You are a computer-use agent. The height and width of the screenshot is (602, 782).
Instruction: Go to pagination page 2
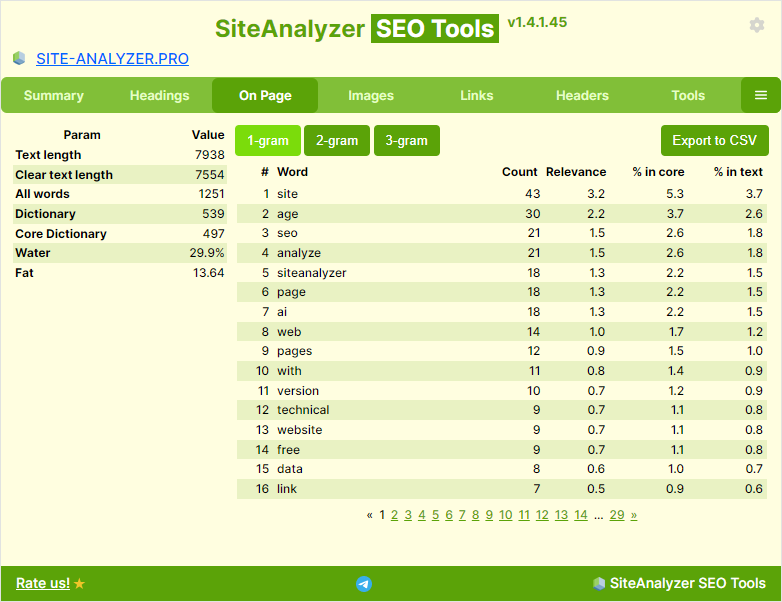click(x=394, y=515)
